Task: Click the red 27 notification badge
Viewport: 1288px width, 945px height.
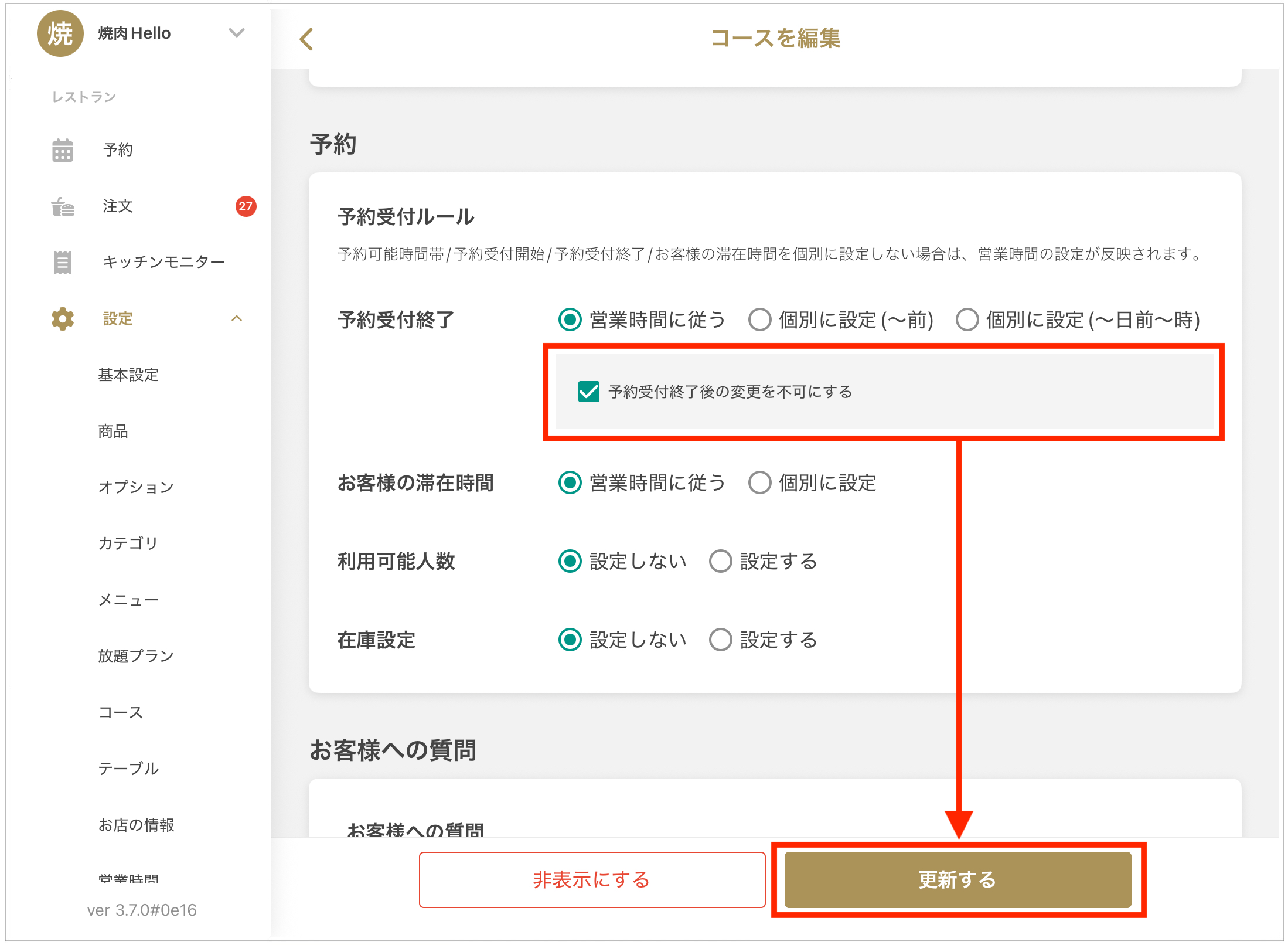Action: (246, 206)
